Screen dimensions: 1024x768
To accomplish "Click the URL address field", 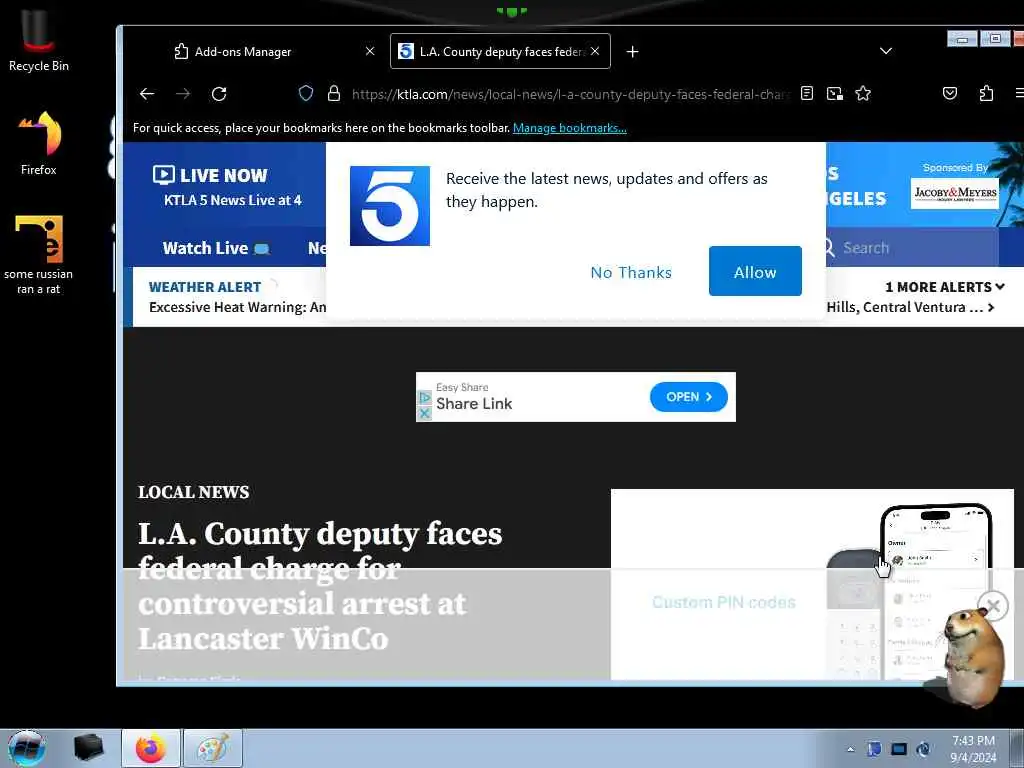I will (x=570, y=94).
